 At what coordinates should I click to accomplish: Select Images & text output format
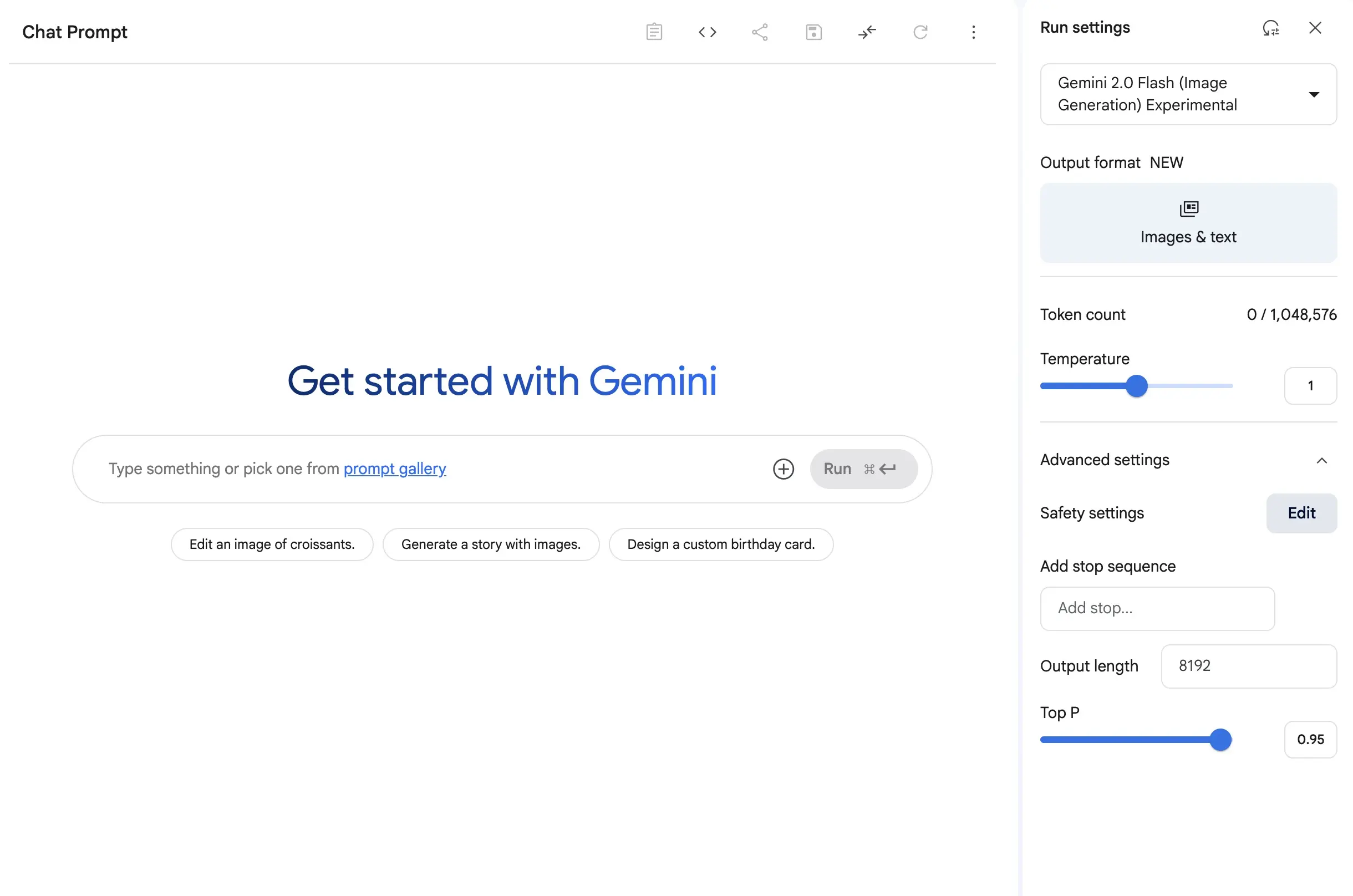coord(1188,223)
